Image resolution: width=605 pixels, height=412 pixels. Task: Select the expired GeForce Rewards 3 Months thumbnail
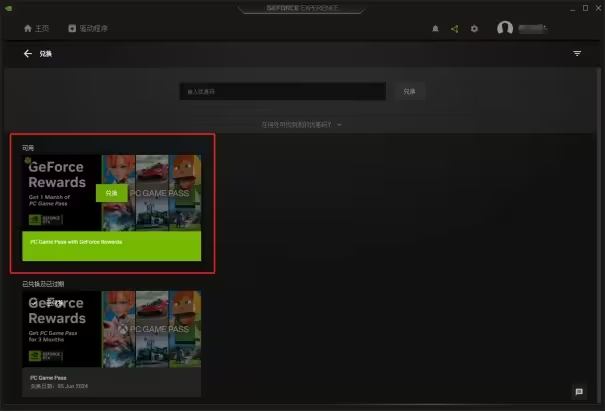pyautogui.click(x=112, y=329)
